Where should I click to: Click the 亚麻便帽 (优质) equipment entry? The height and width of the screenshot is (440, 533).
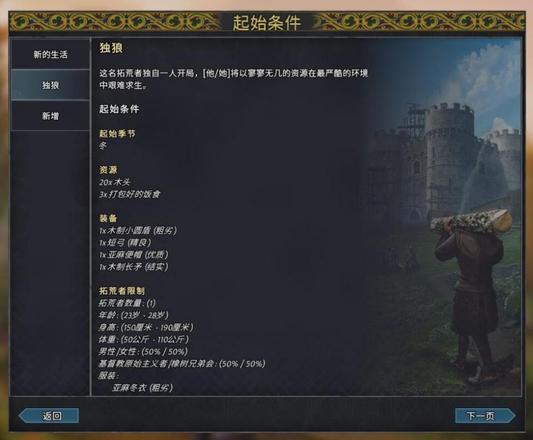point(134,254)
